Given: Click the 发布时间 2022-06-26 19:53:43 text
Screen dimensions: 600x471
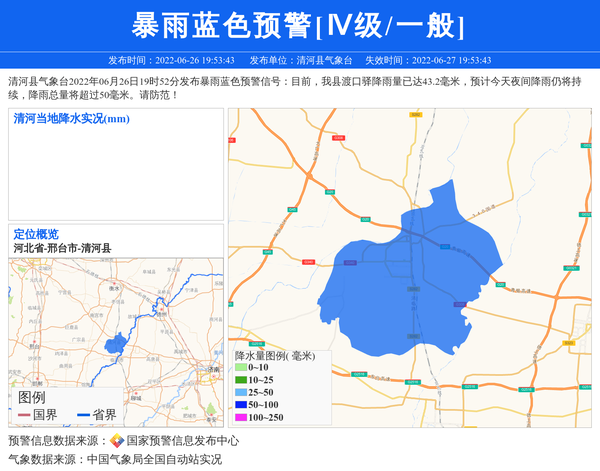Looking at the screenshot, I should point(171,60).
